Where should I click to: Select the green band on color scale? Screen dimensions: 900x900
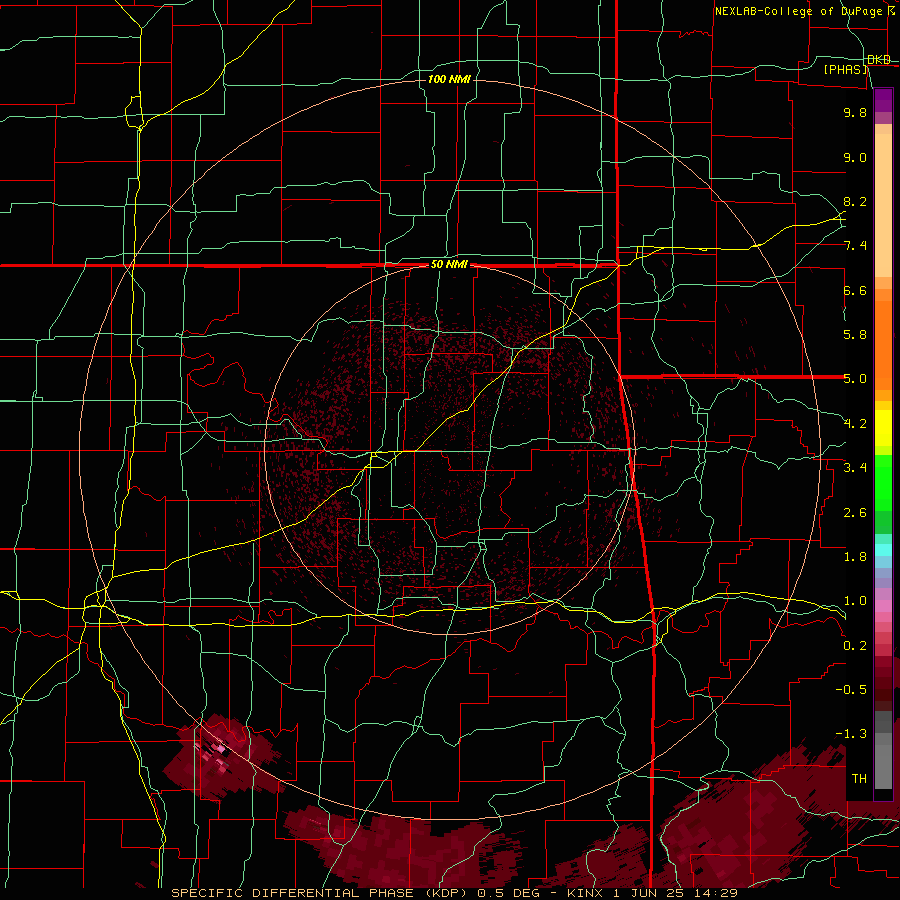[x=883, y=483]
